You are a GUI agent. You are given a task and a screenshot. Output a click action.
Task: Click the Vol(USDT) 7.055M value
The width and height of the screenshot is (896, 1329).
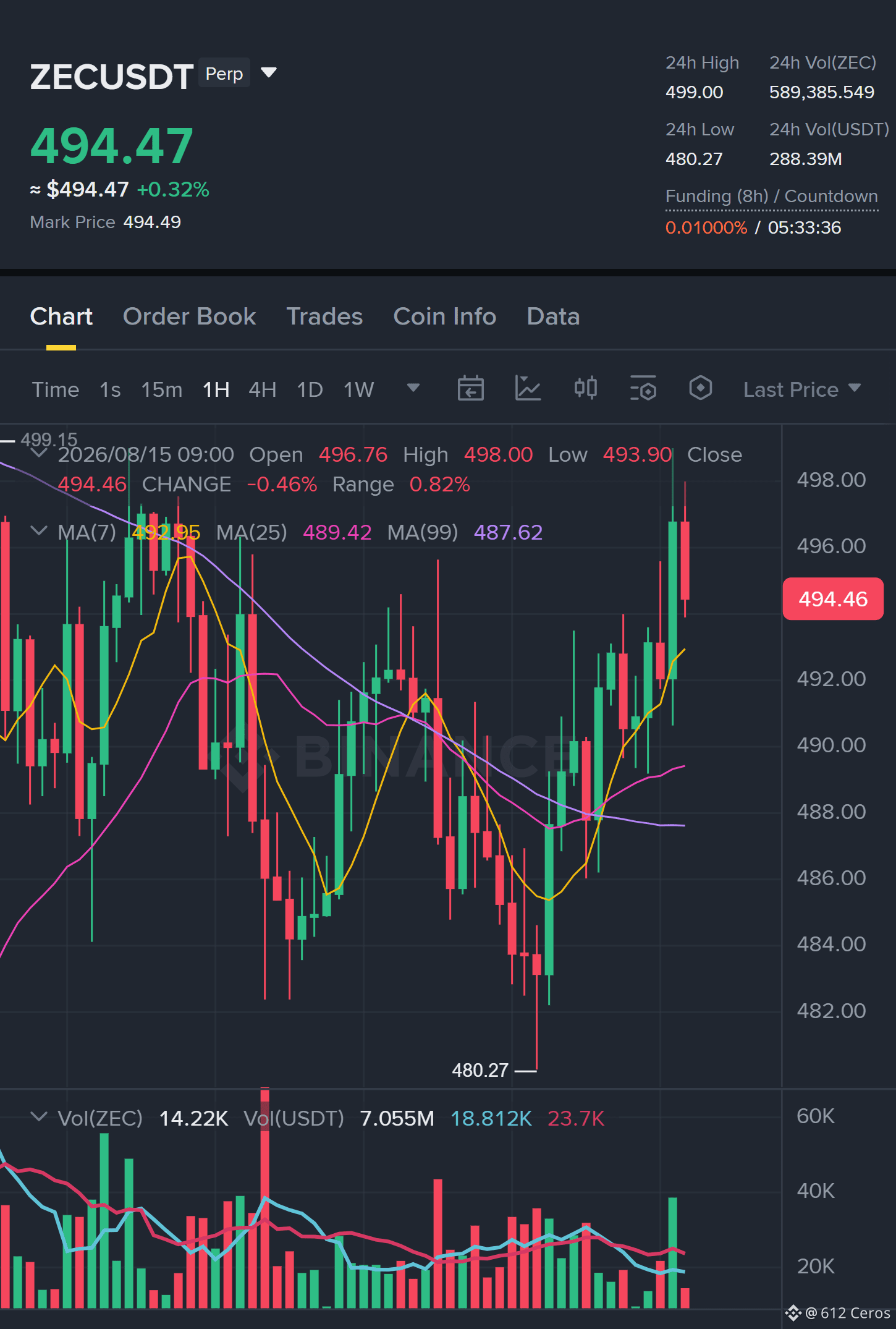[x=397, y=1118]
